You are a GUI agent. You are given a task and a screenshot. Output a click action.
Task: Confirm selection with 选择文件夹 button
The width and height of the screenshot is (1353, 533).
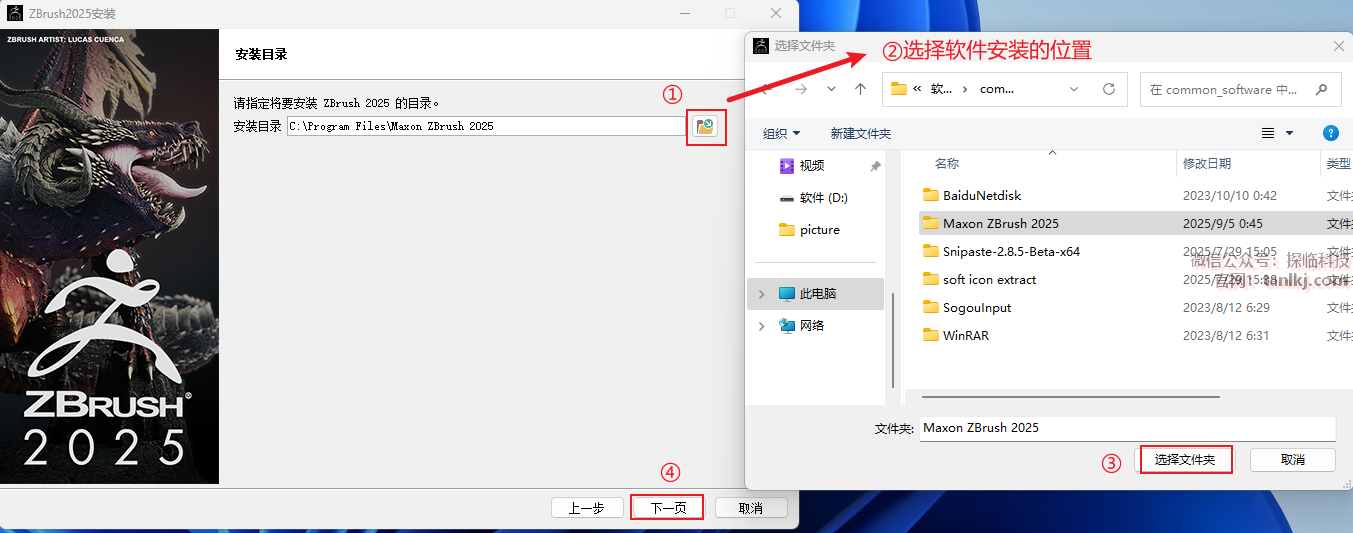pyautogui.click(x=1185, y=459)
